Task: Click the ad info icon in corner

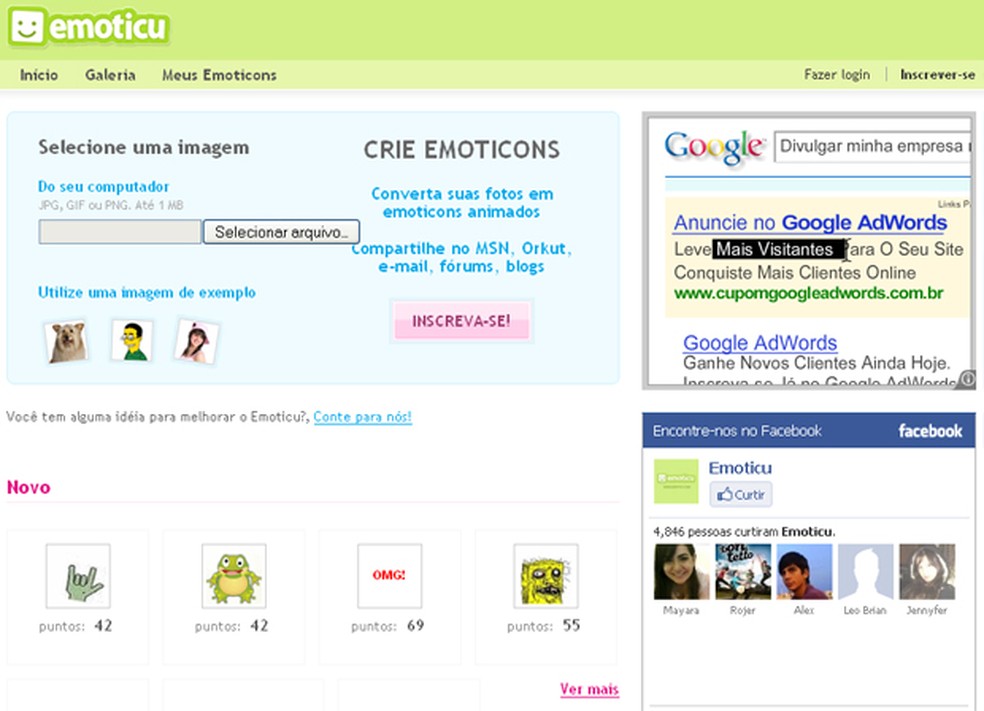Action: [x=968, y=378]
